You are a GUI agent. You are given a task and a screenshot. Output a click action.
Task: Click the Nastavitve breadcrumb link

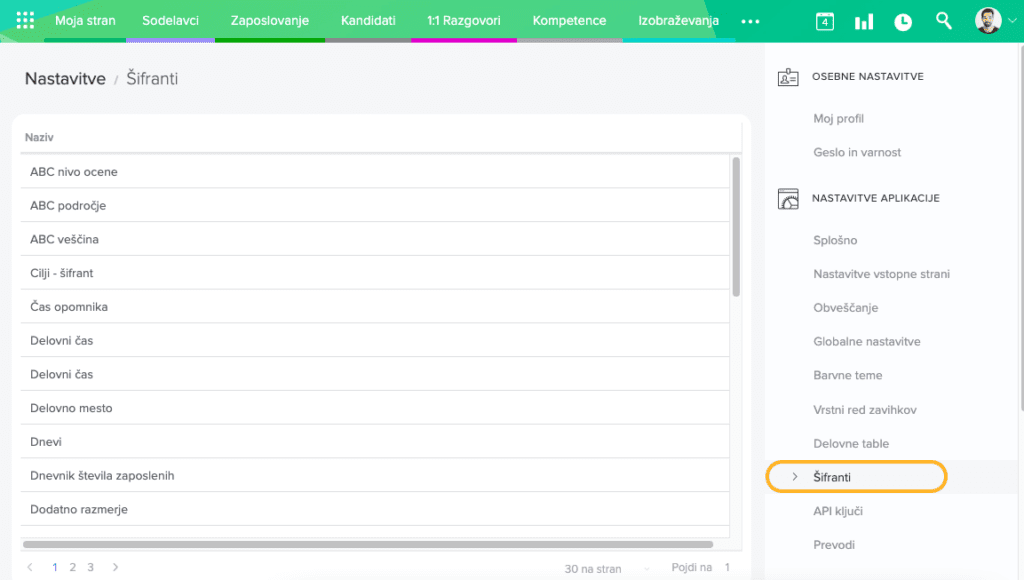pos(65,79)
